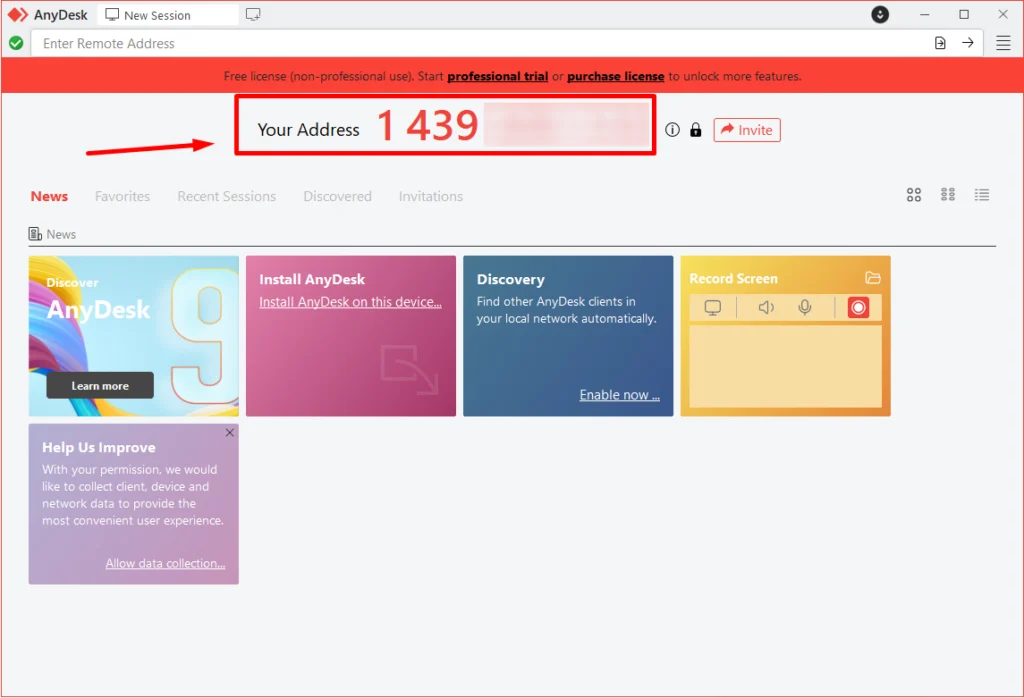Open the file transfer icon in address bar
The height and width of the screenshot is (698, 1024).
[940, 43]
